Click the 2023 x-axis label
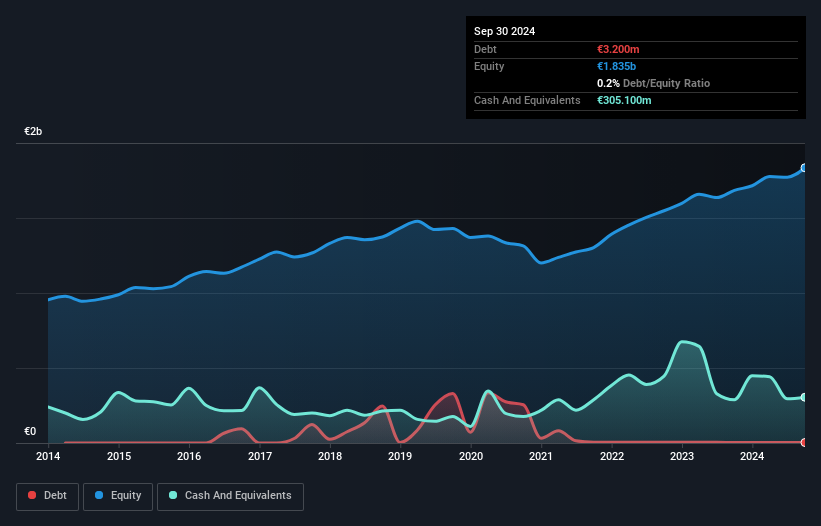This screenshot has height=526, width=821. click(683, 457)
